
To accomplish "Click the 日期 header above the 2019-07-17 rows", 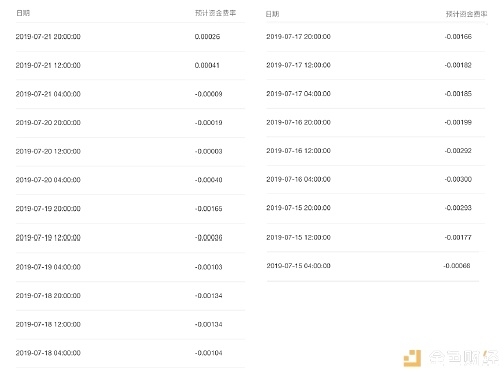I will pos(272,14).
